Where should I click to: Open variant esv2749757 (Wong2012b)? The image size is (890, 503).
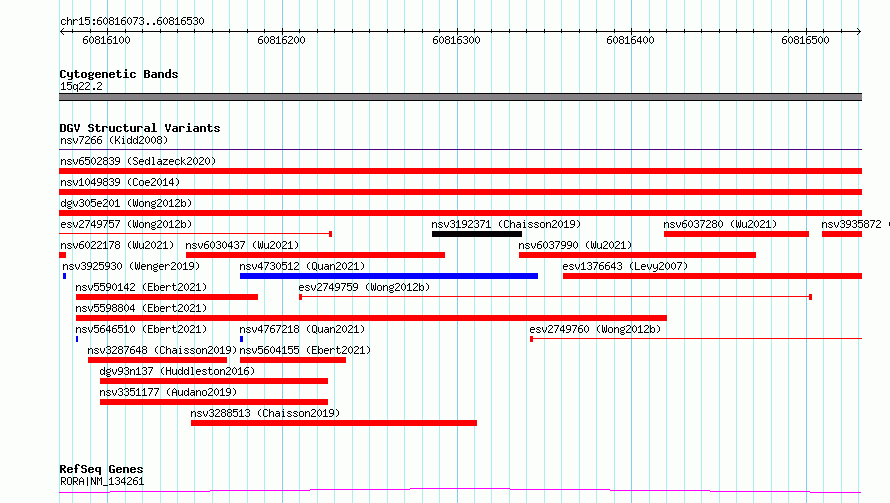126,224
